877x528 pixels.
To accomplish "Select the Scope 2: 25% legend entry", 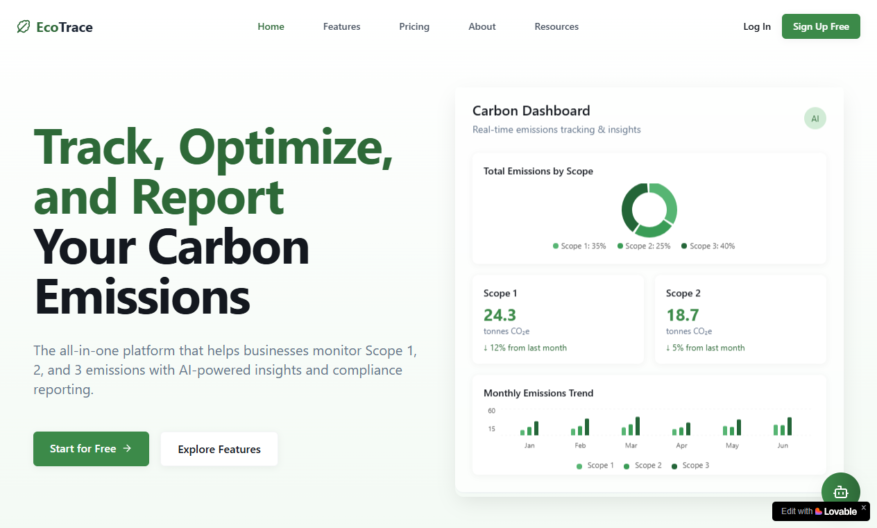I will 643,246.
